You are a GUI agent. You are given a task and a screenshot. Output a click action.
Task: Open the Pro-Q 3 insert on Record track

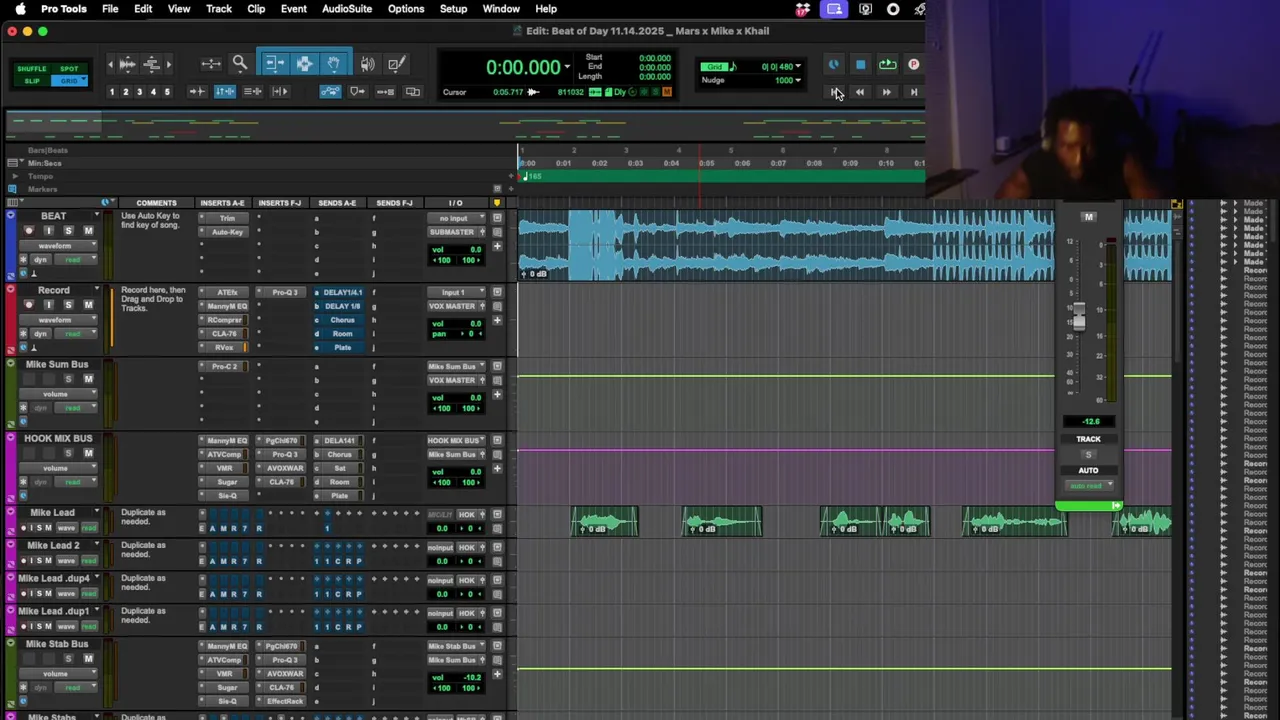click(x=283, y=292)
